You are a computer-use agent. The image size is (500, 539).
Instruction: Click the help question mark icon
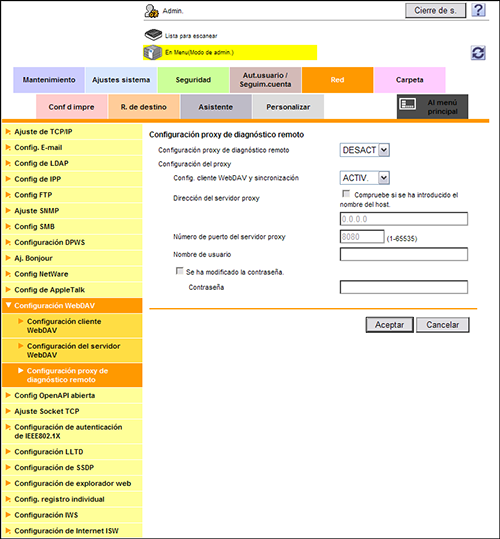click(x=478, y=10)
